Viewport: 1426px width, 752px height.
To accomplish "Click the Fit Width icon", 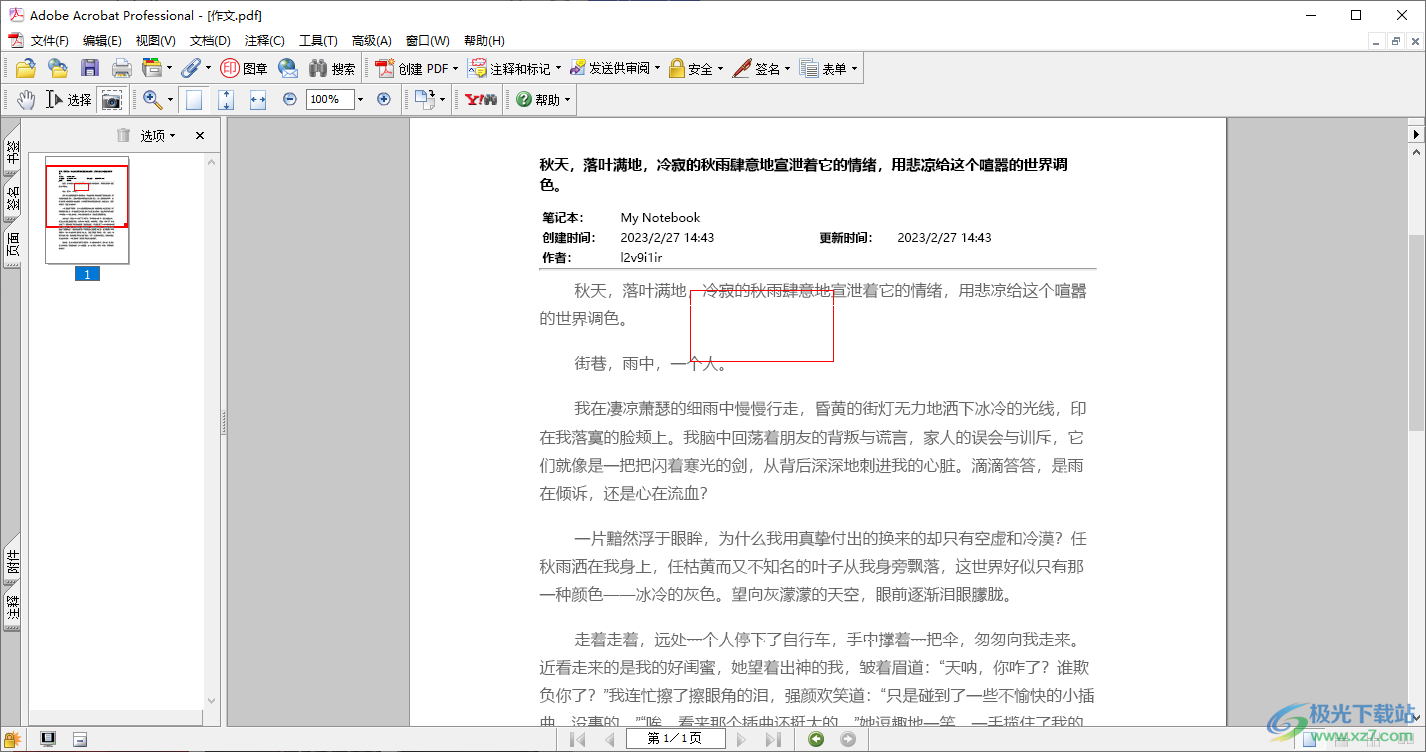I will 258,99.
